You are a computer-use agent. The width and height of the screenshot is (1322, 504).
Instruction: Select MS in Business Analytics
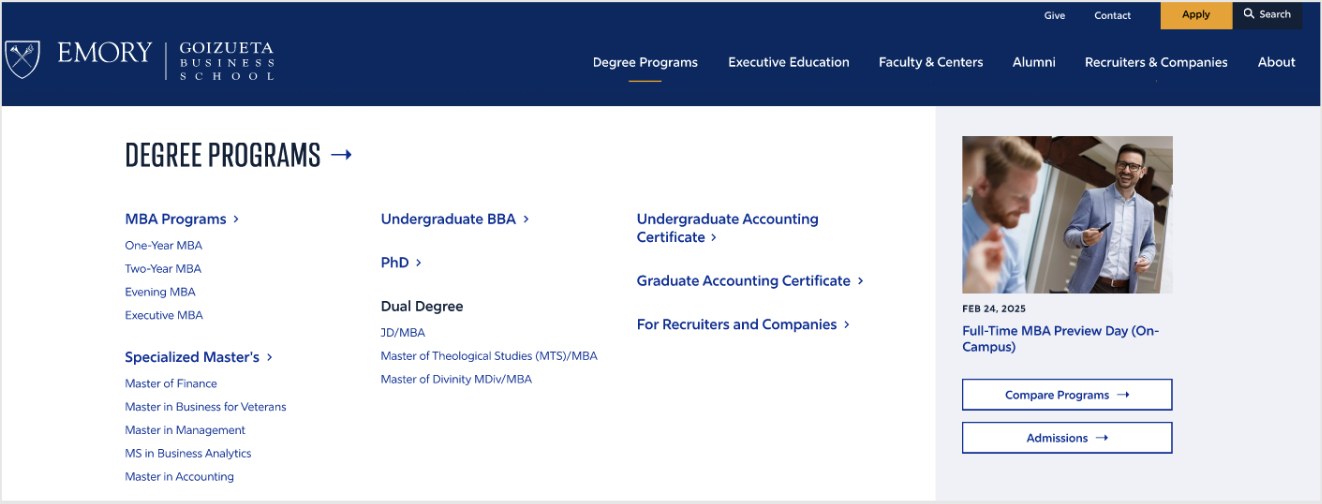(x=188, y=454)
